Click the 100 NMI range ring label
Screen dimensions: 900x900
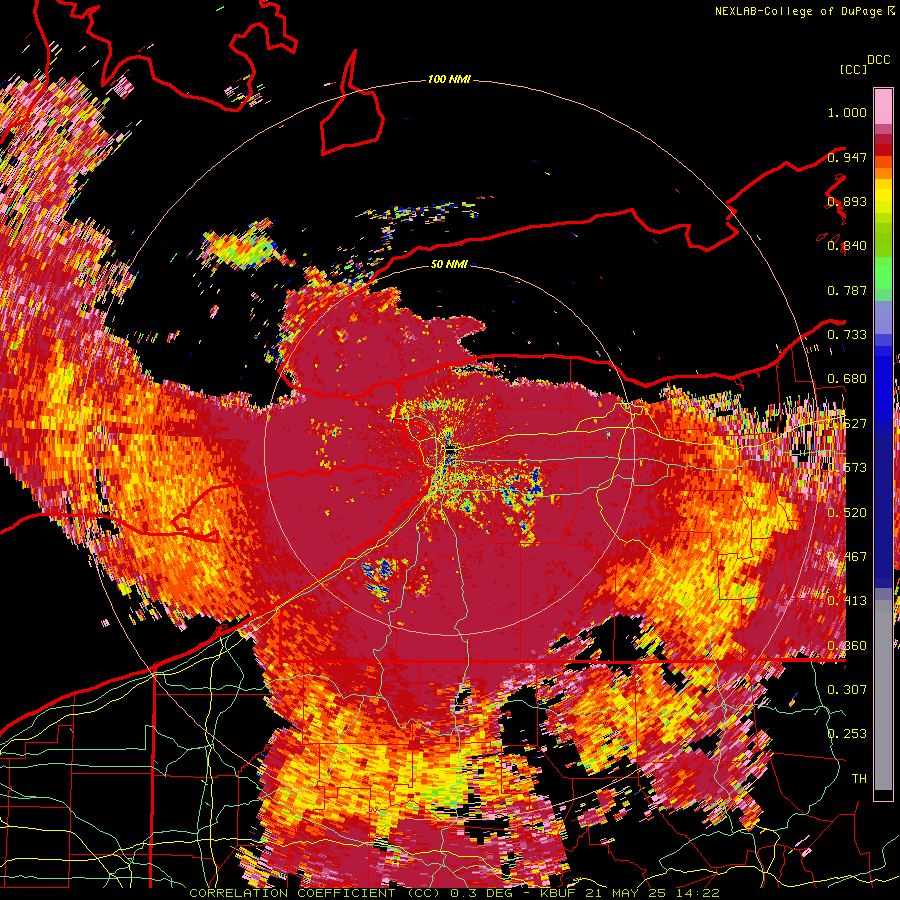[449, 79]
